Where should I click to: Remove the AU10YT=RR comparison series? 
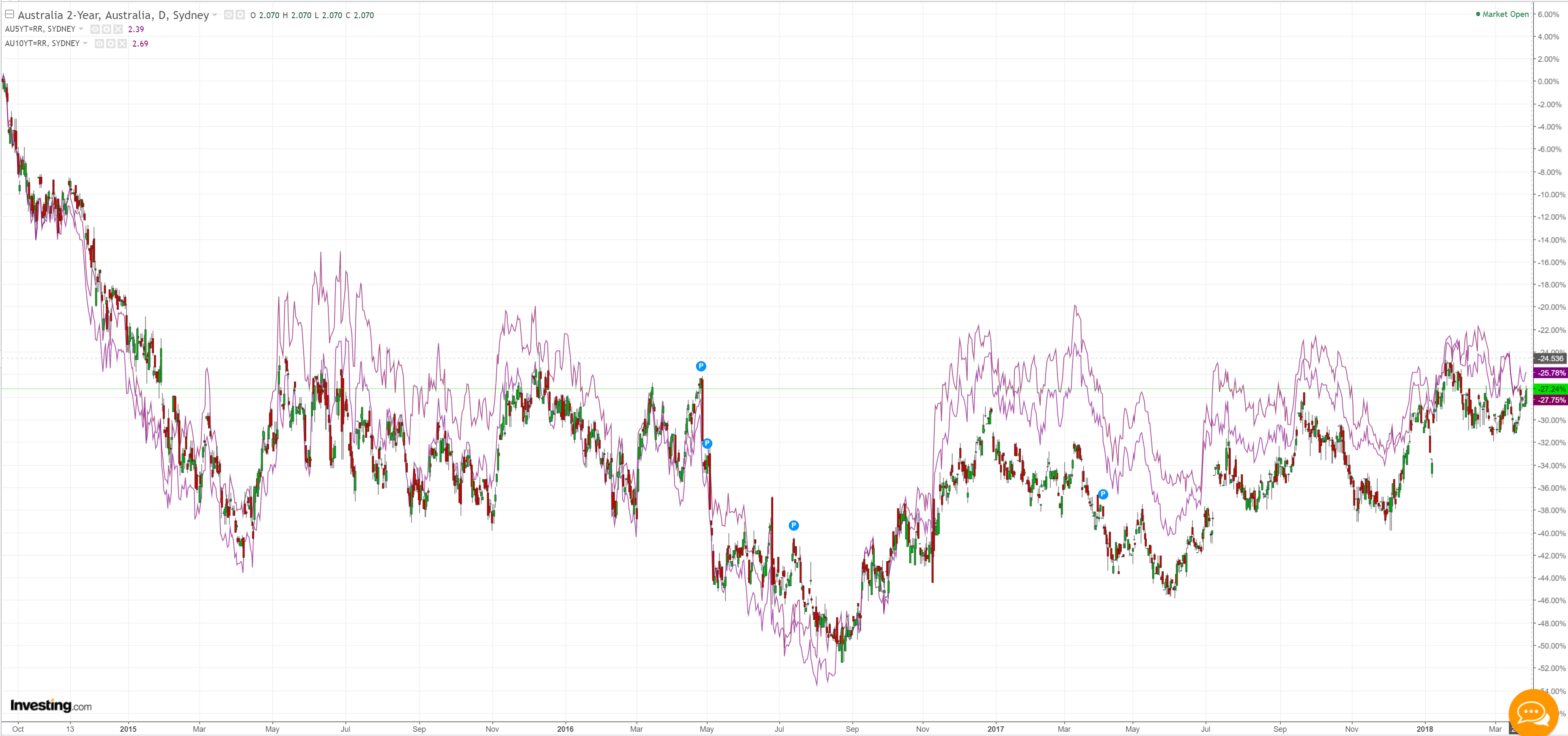tap(122, 43)
